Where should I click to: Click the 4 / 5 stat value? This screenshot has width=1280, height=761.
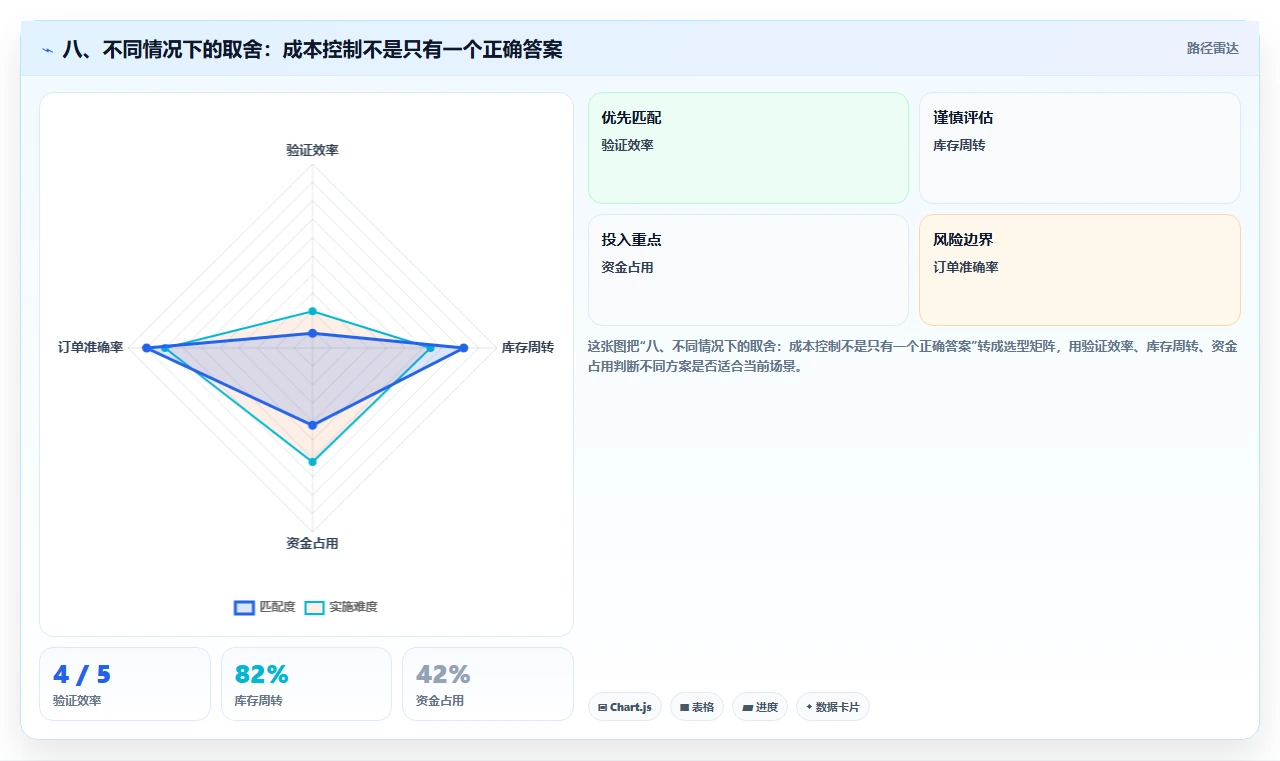(82, 674)
